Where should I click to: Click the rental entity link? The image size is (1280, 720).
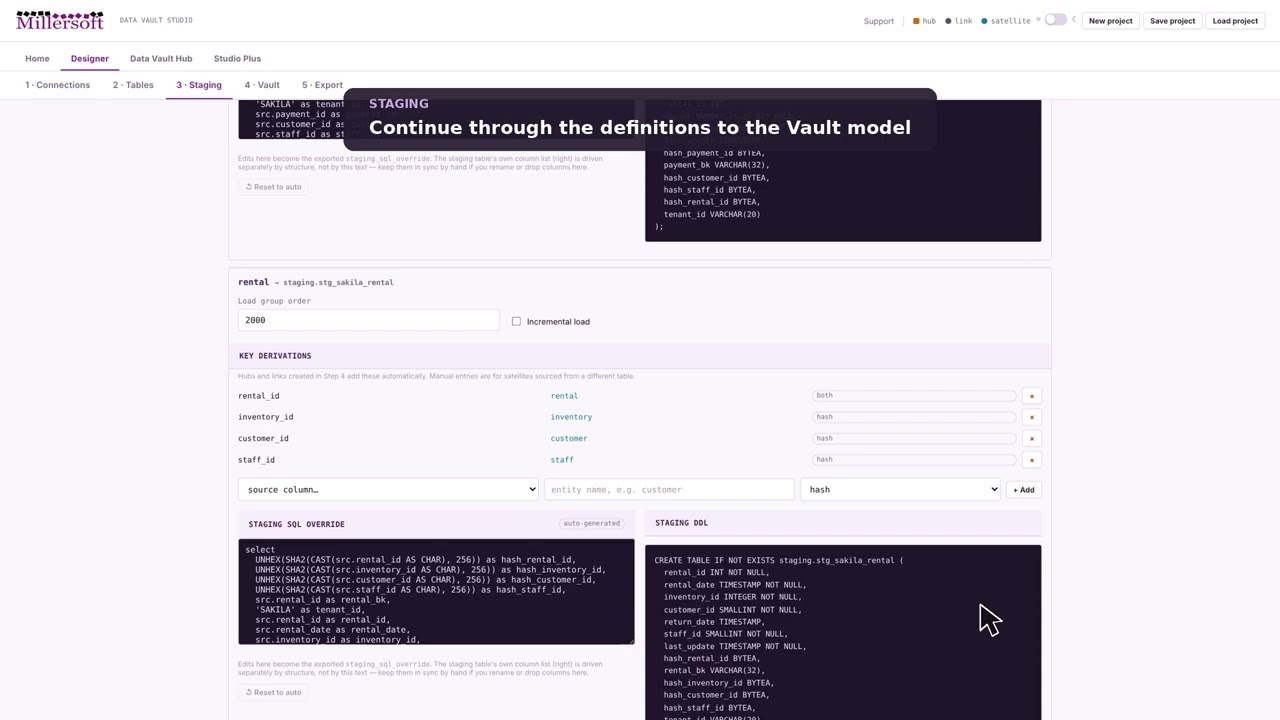(564, 396)
